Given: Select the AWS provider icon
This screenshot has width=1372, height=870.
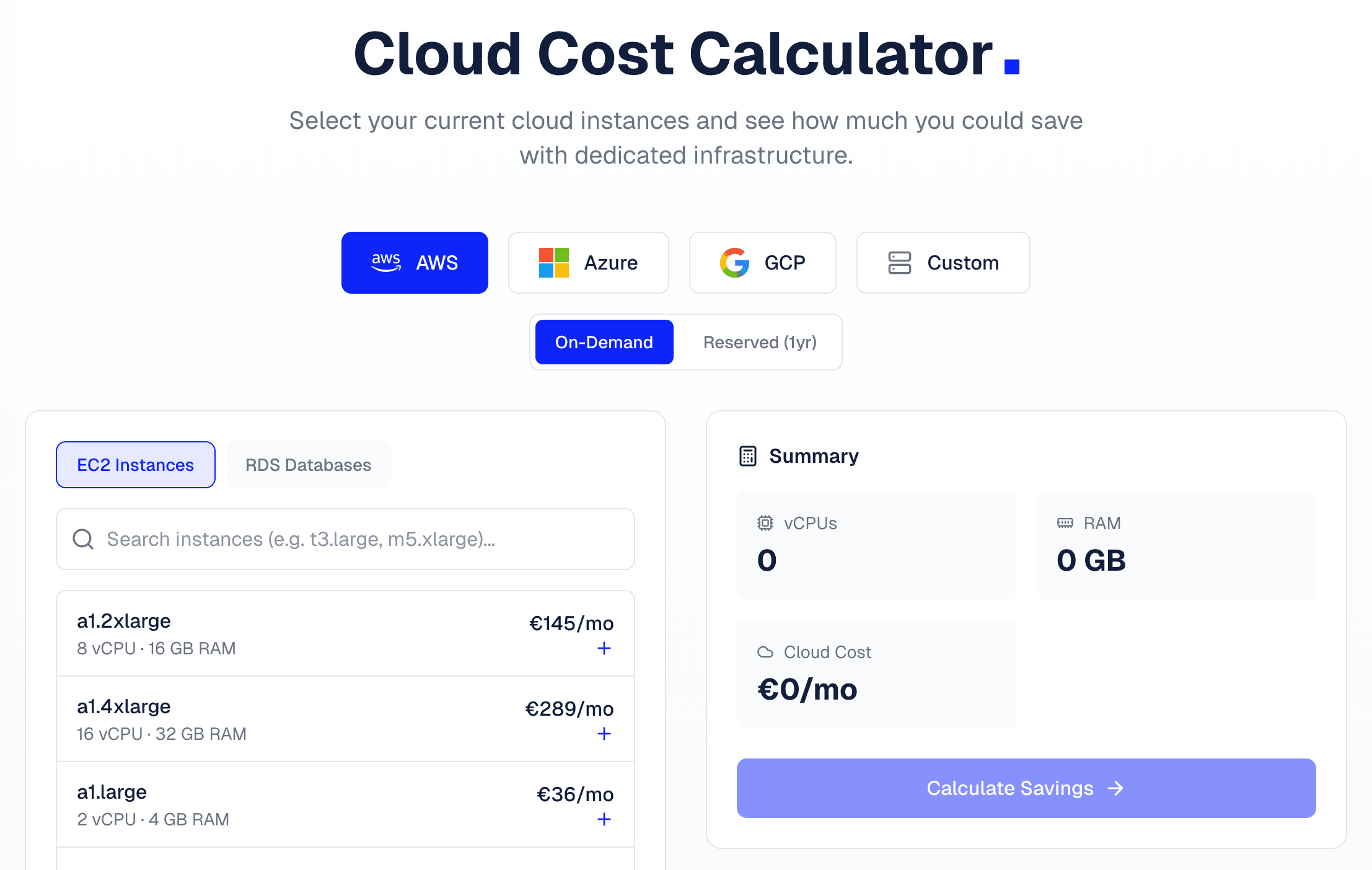Looking at the screenshot, I should pyautogui.click(x=385, y=262).
